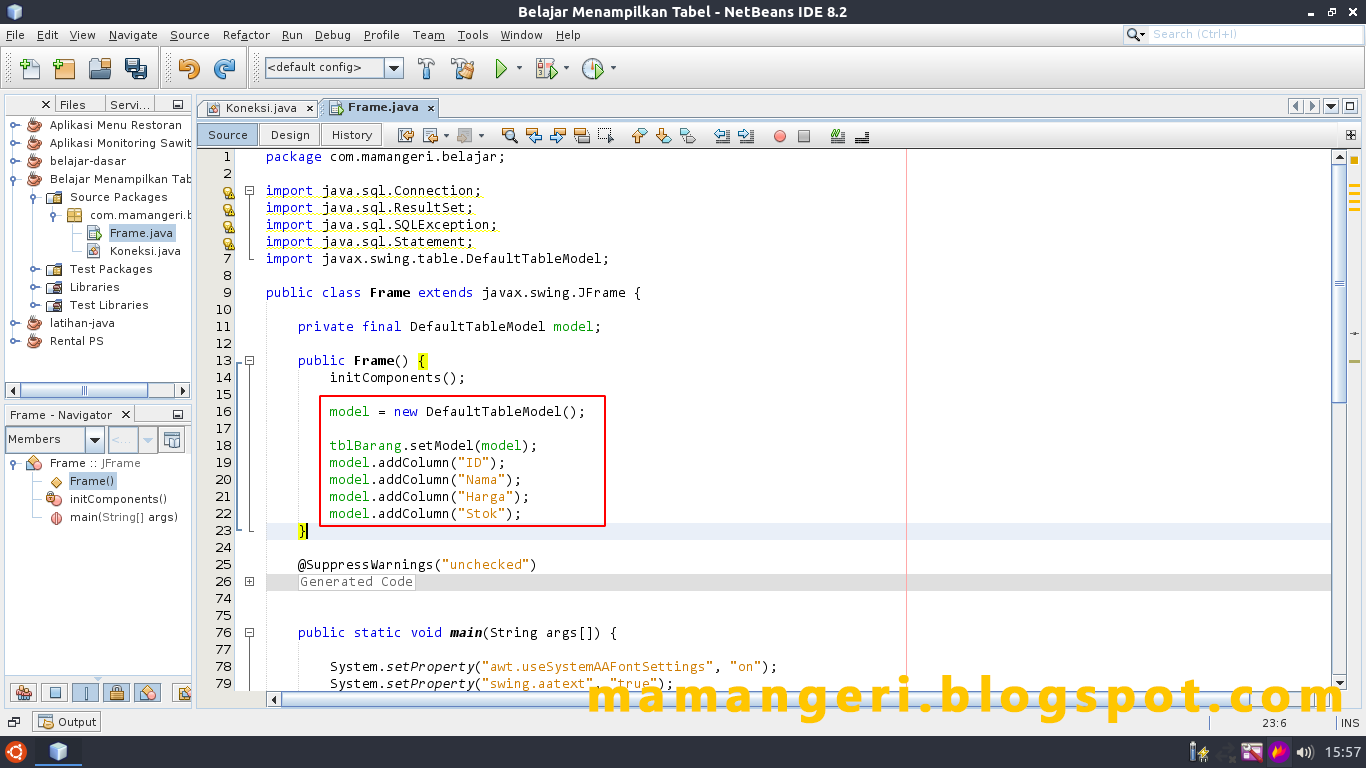Build the project using the hammer icon
The width and height of the screenshot is (1366, 768).
424,68
